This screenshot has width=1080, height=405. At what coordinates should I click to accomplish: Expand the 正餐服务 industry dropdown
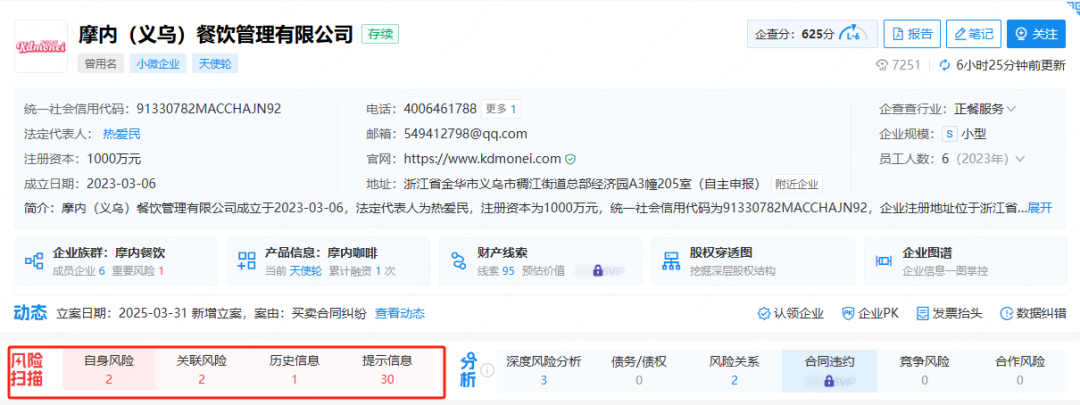coord(984,108)
